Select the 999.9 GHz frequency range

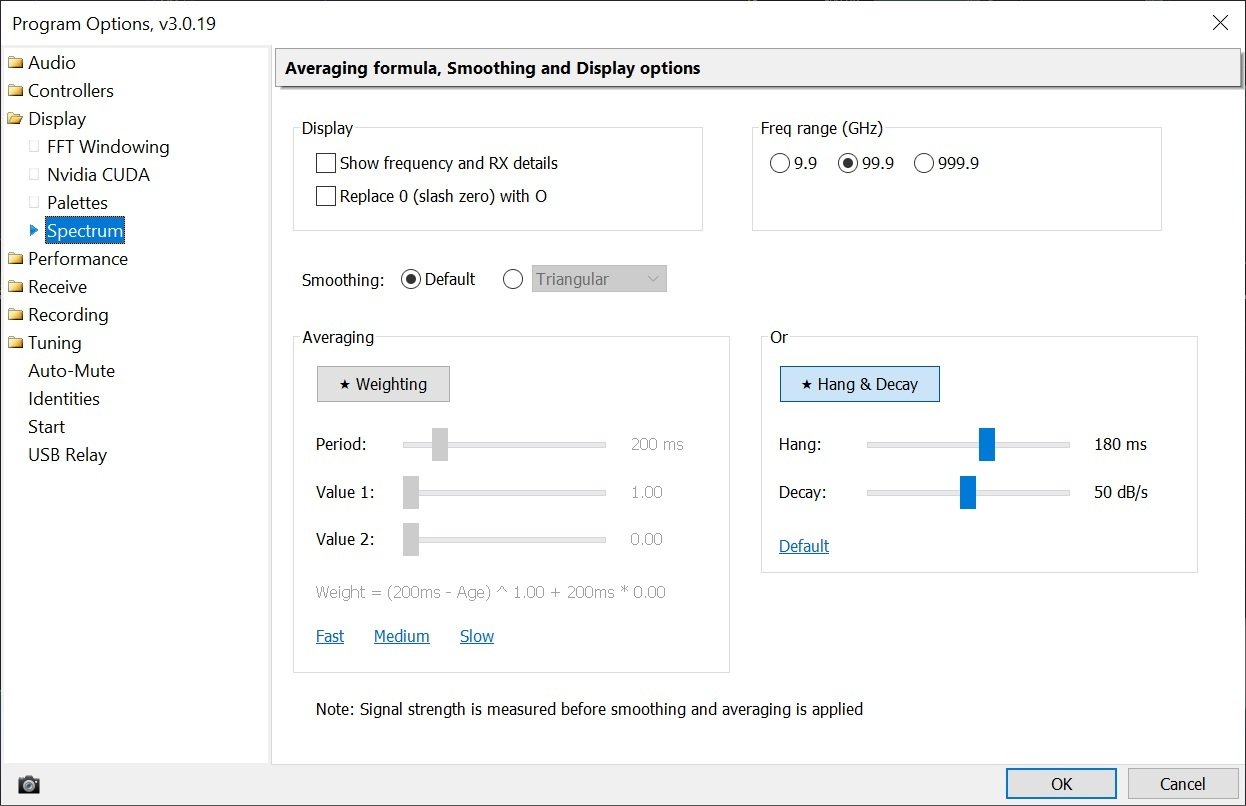point(924,163)
